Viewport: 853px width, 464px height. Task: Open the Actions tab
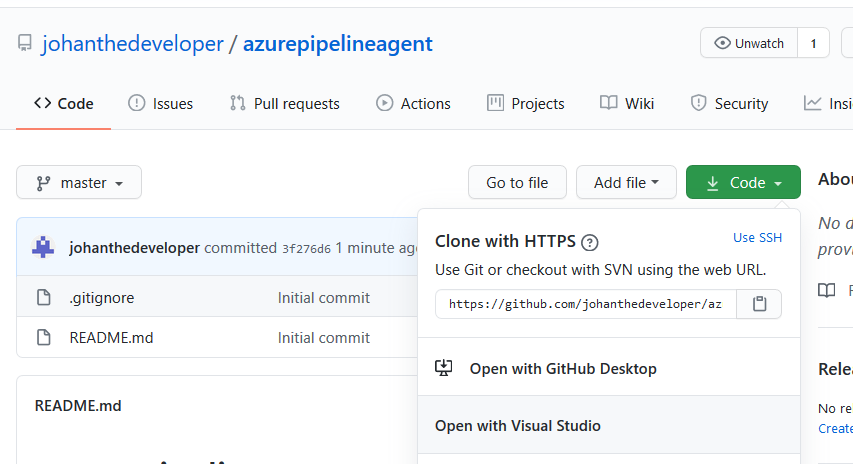(413, 103)
